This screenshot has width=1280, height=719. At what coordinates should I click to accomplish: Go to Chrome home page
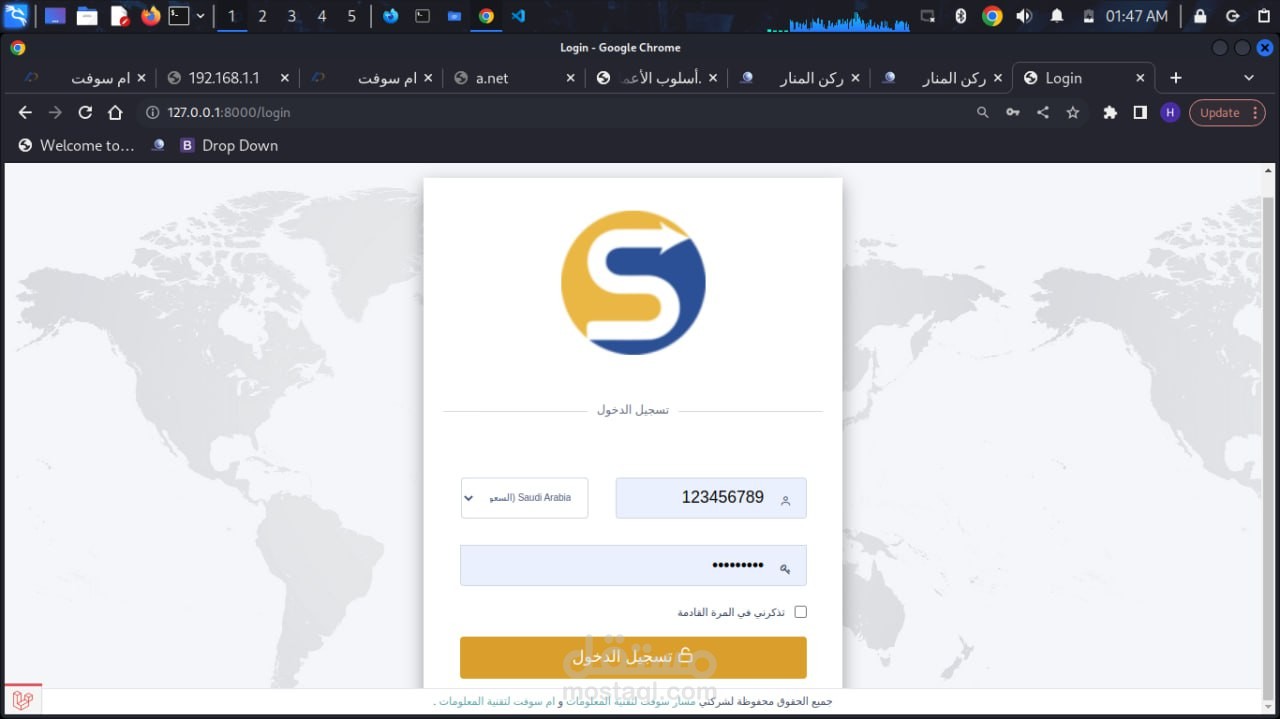coord(115,113)
